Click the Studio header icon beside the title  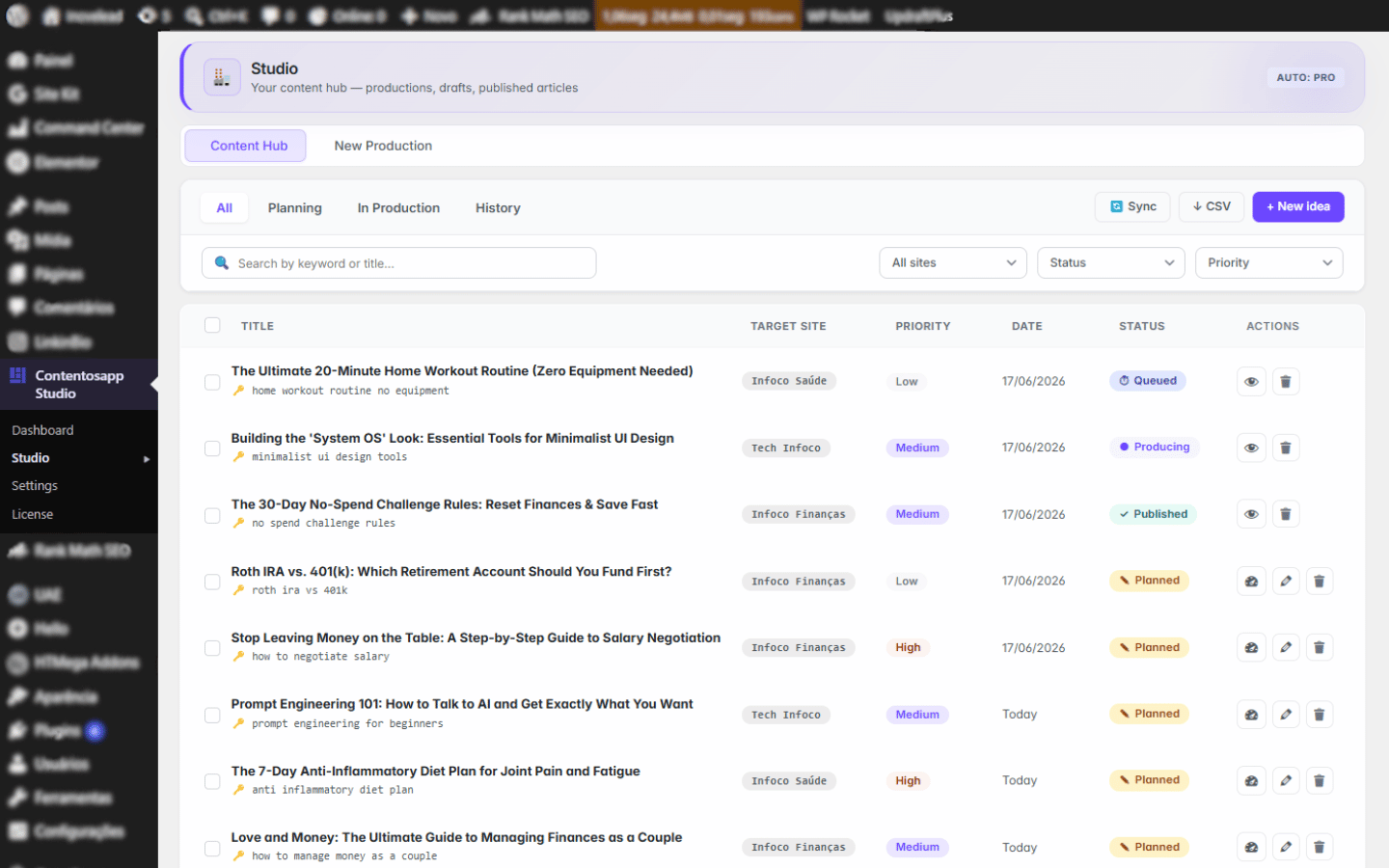222,77
